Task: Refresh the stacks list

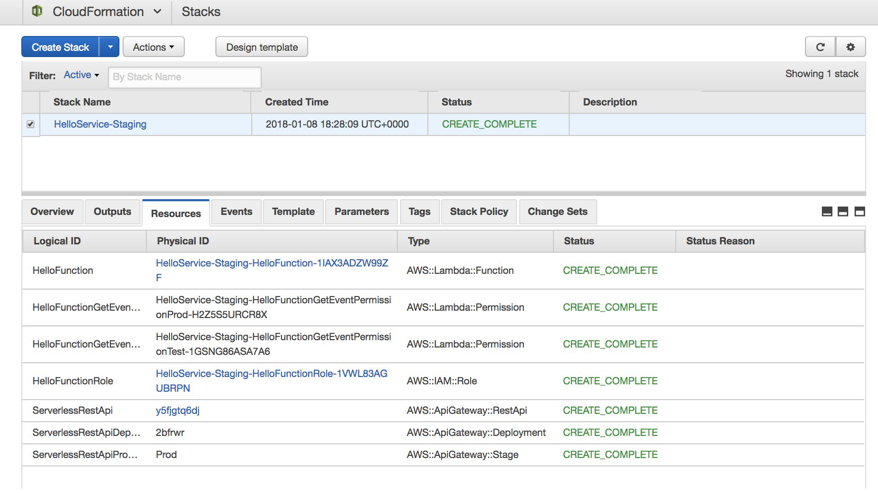Action: [x=820, y=47]
